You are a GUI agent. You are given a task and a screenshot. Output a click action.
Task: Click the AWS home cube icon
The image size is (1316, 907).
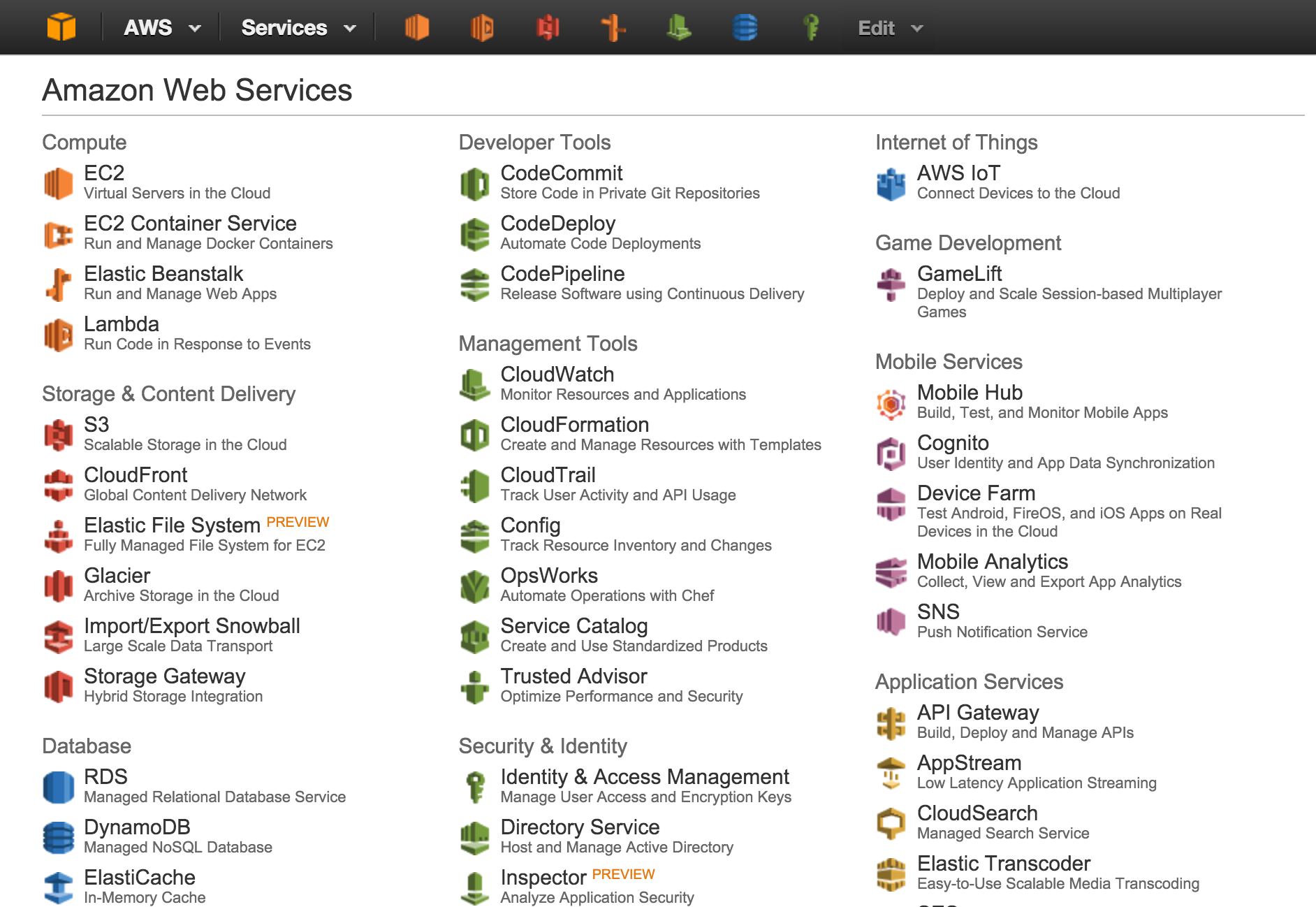pyautogui.click(x=62, y=27)
